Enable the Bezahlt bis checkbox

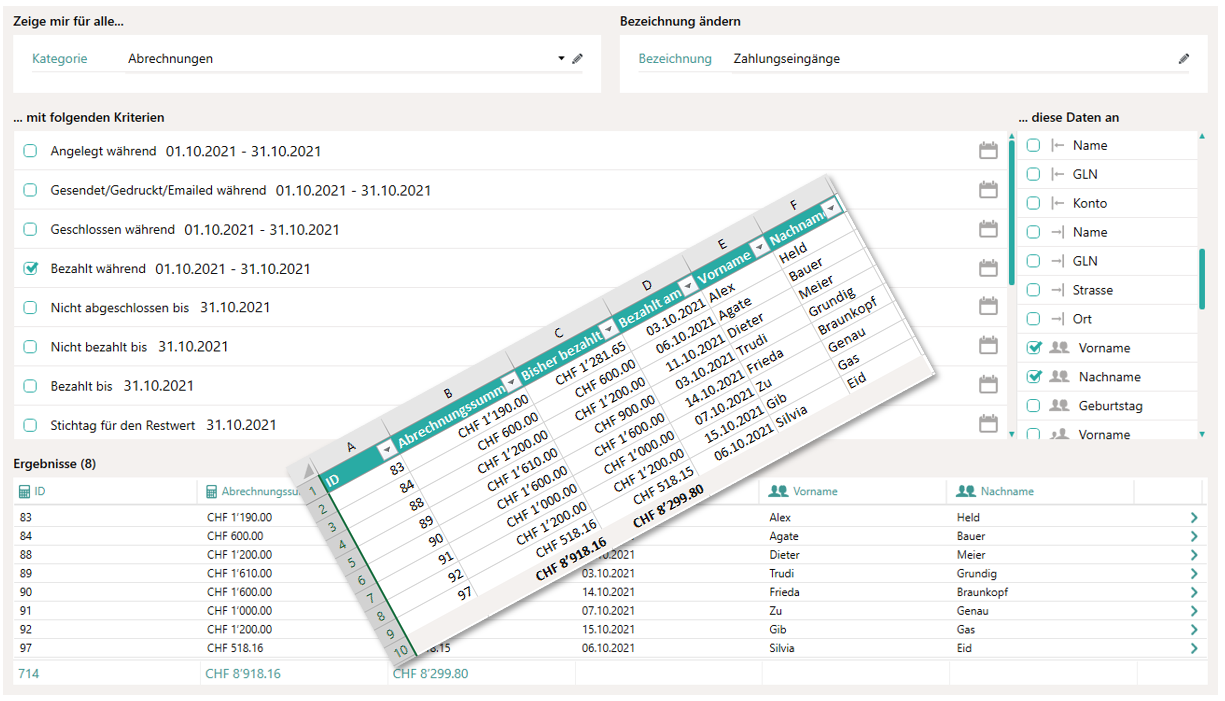coord(30,385)
